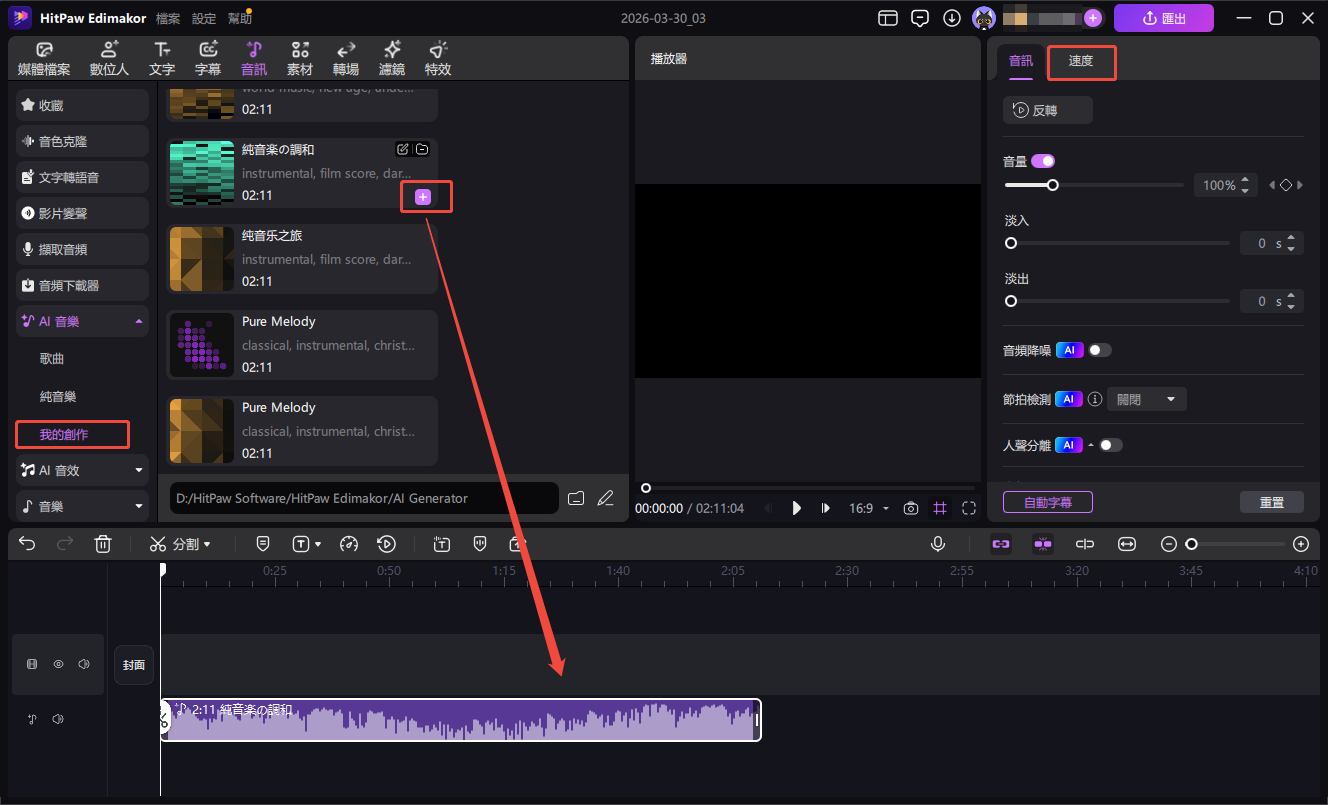Click the 淡入 fade-in slider handle

pos(1011,243)
